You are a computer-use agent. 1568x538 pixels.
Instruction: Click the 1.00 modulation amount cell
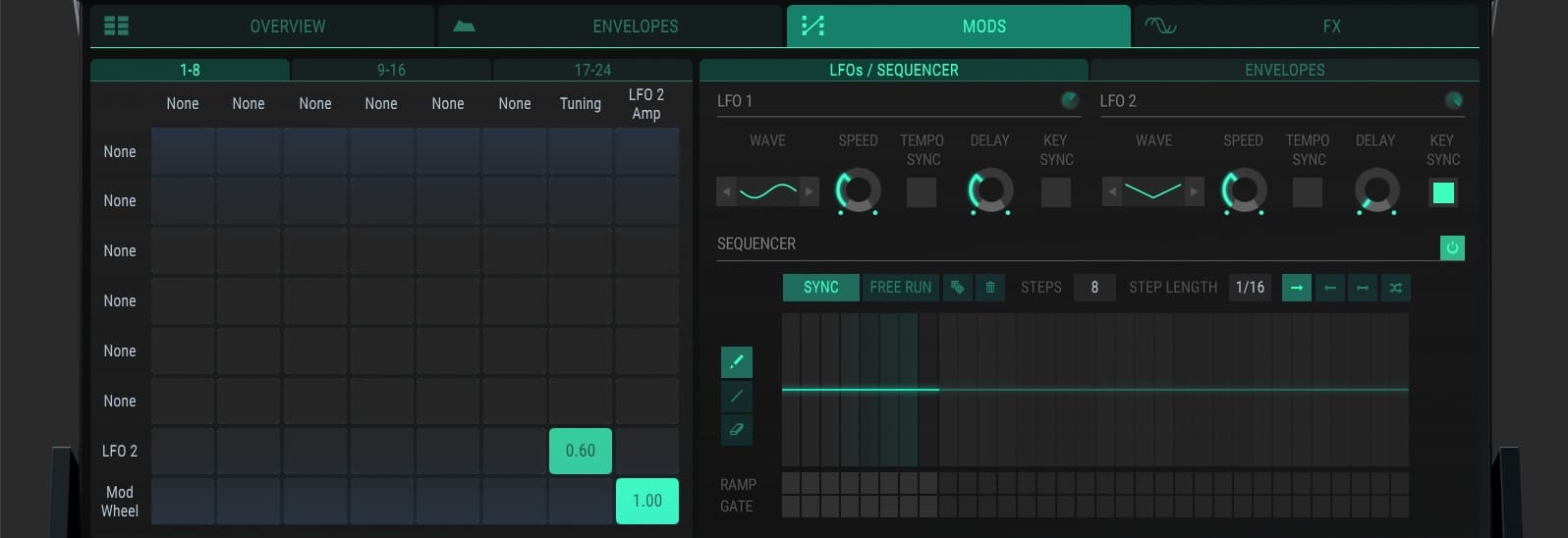click(x=646, y=501)
